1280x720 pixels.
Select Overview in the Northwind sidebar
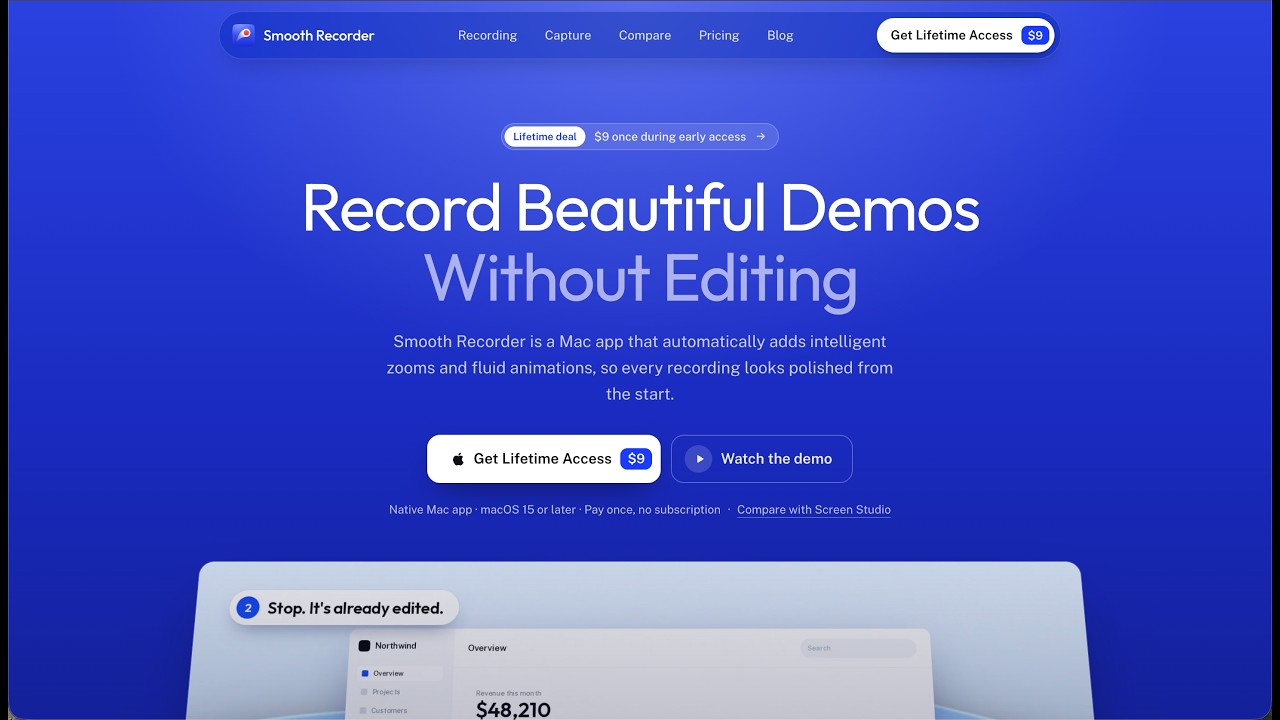[x=400, y=674]
